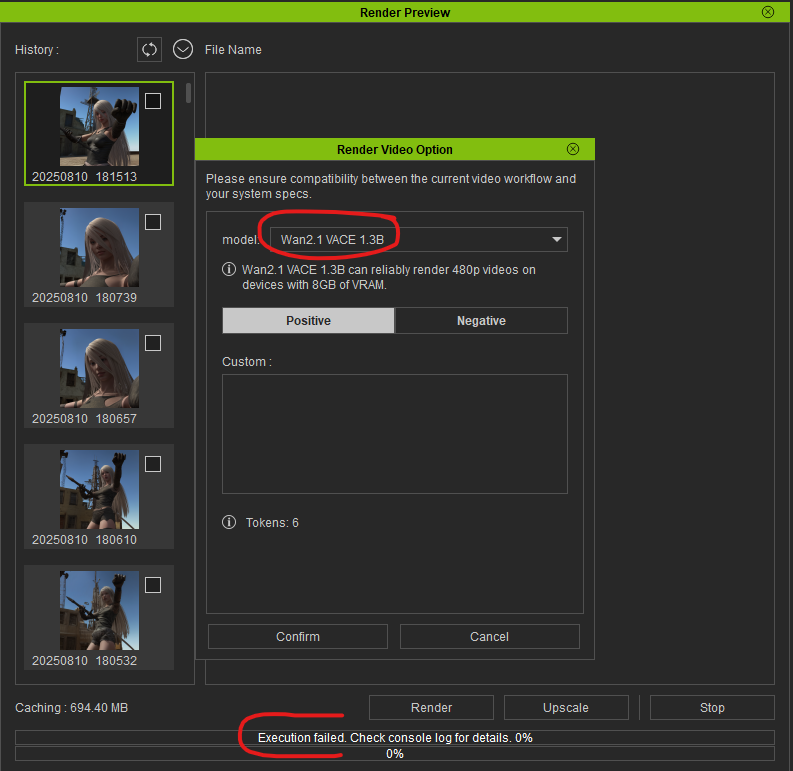Click the info icon next to Tokens
Screen dimensions: 793x771
pos(229,522)
